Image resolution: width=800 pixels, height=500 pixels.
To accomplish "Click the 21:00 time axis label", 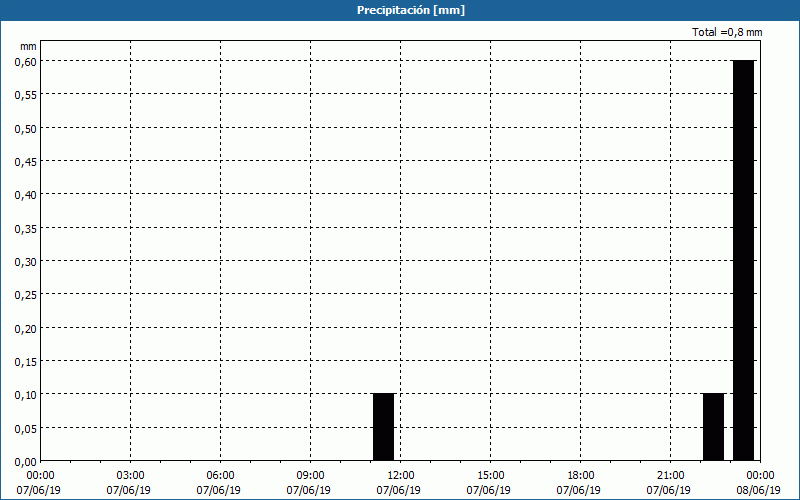I will (x=670, y=476).
